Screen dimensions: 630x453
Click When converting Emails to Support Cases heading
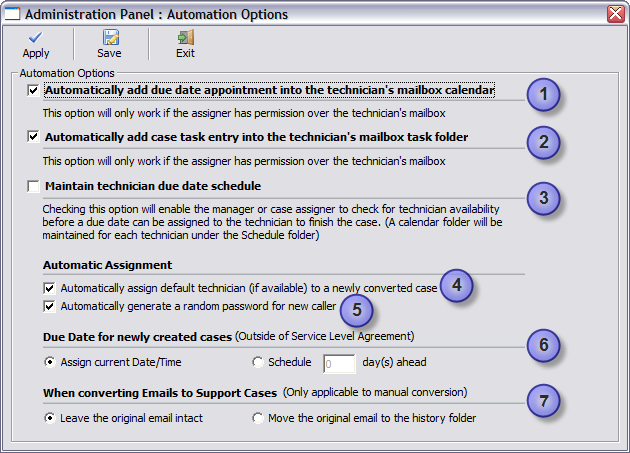click(x=160, y=393)
